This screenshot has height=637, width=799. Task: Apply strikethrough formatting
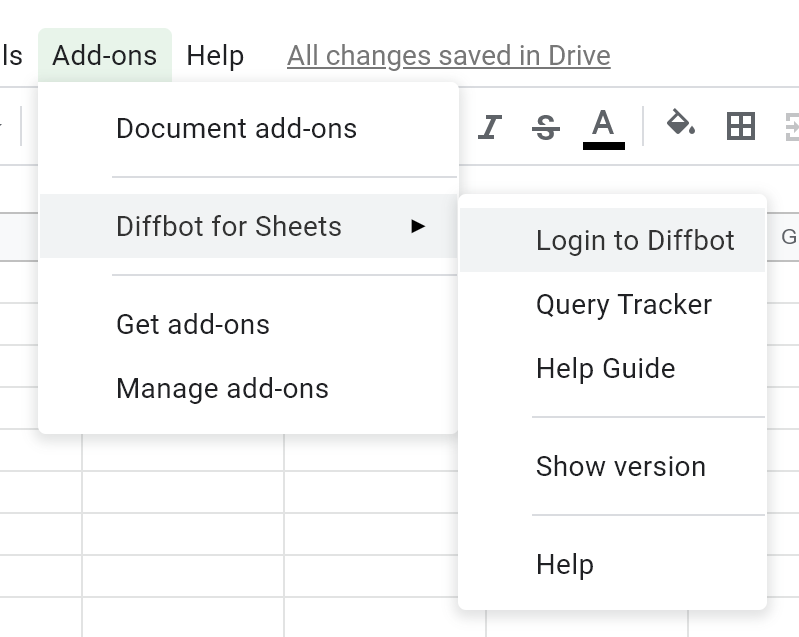pos(546,126)
